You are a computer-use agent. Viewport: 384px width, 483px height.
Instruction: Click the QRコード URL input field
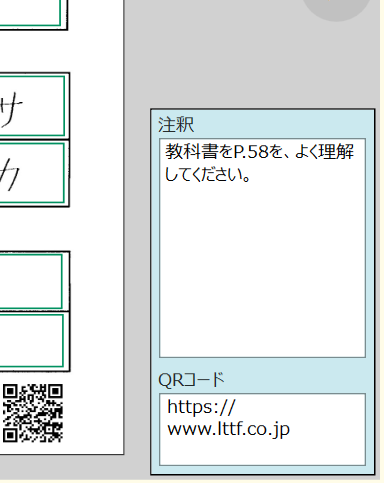[x=262, y=429]
